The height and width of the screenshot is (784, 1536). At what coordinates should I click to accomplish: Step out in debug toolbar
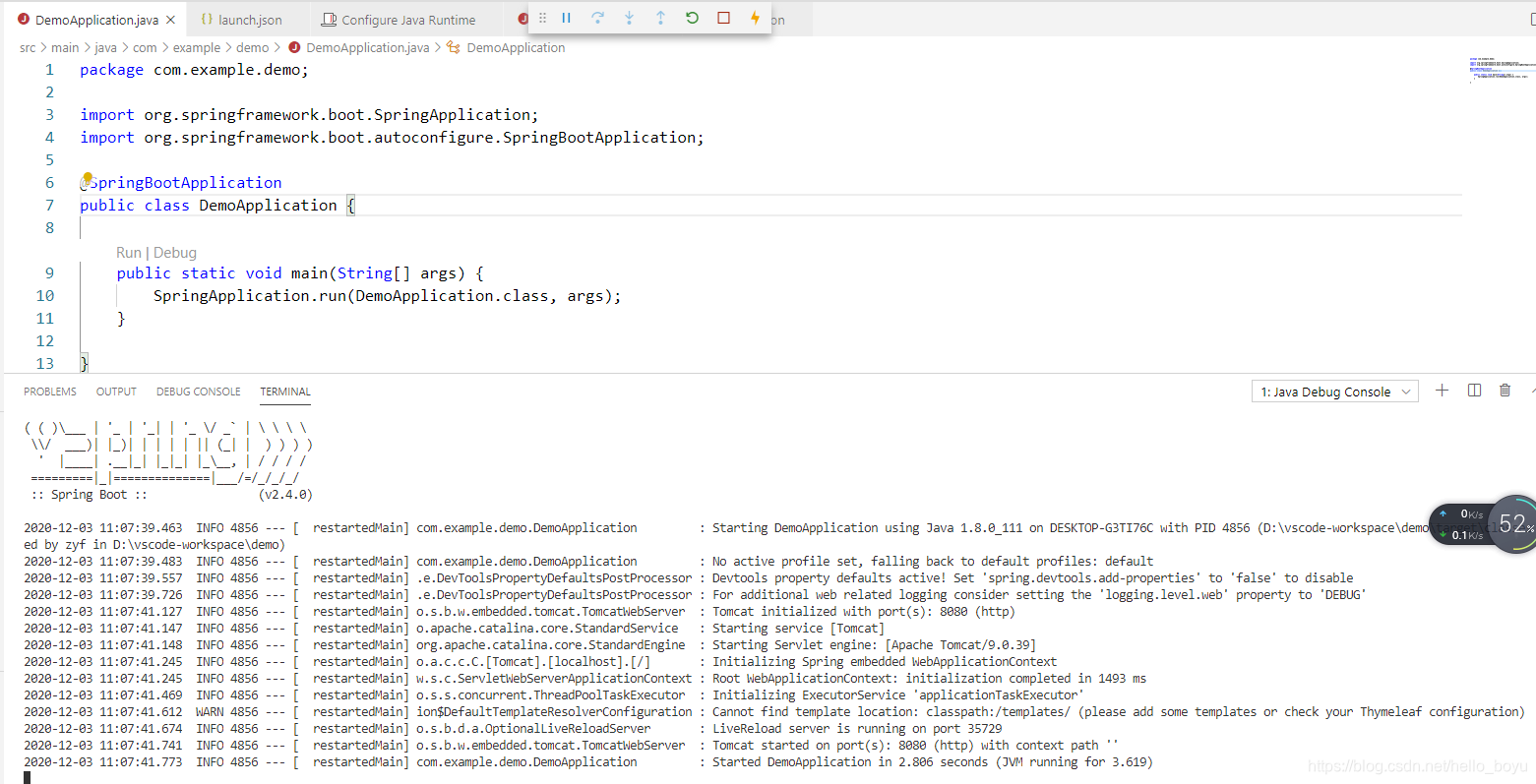(661, 19)
